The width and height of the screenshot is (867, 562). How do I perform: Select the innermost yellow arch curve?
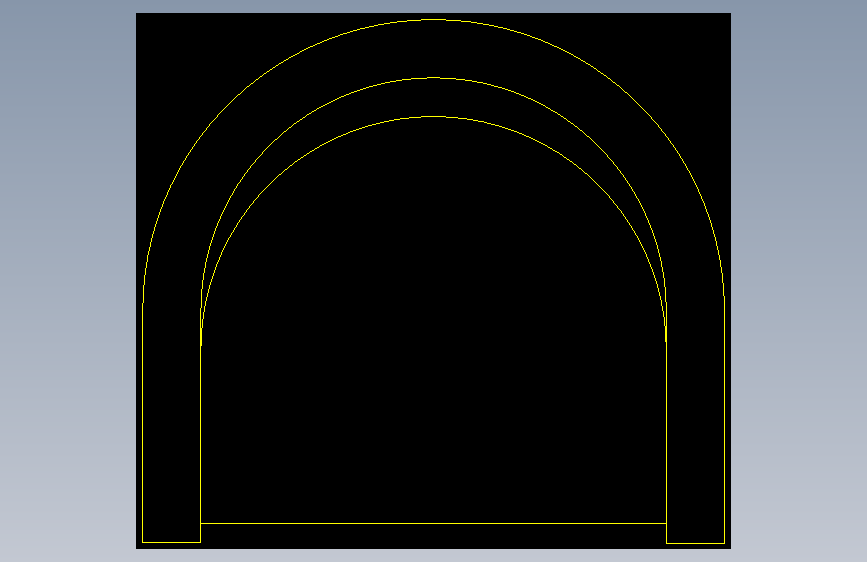click(434, 117)
